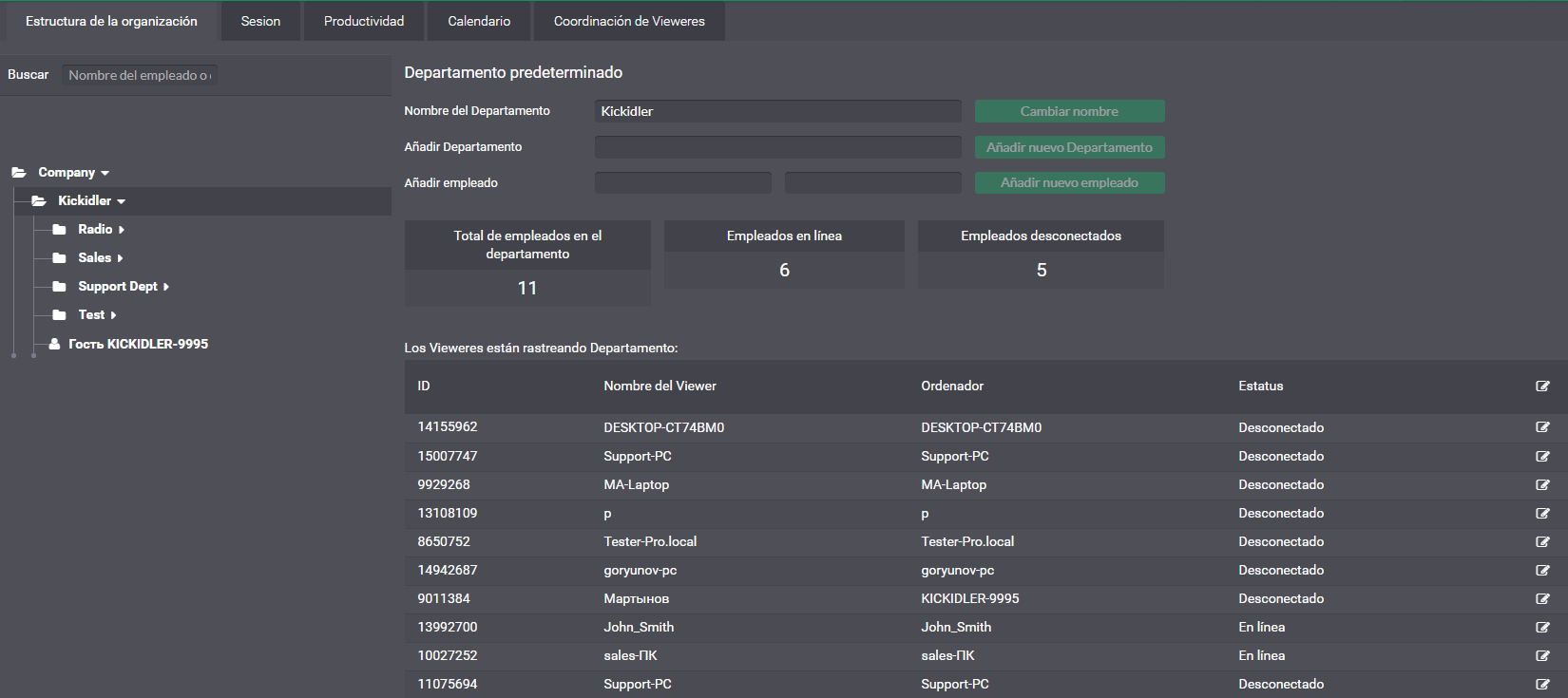Edit viewer row 14942687 goryunov-pc

tap(1542, 570)
